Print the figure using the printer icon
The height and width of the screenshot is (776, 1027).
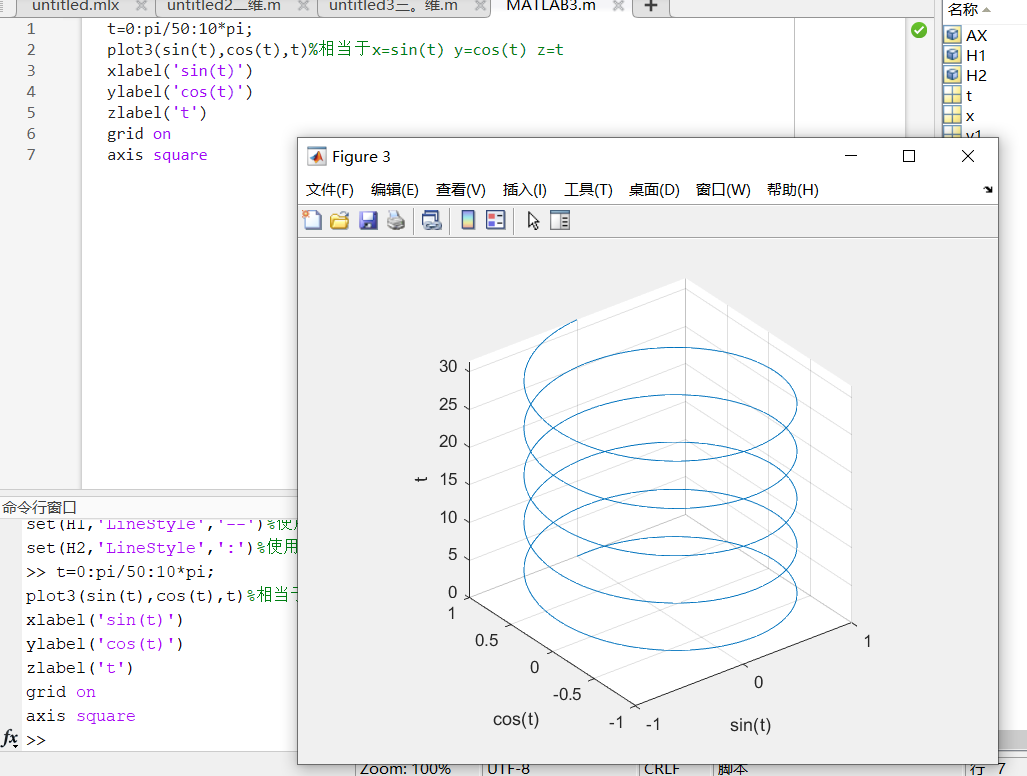[396, 220]
